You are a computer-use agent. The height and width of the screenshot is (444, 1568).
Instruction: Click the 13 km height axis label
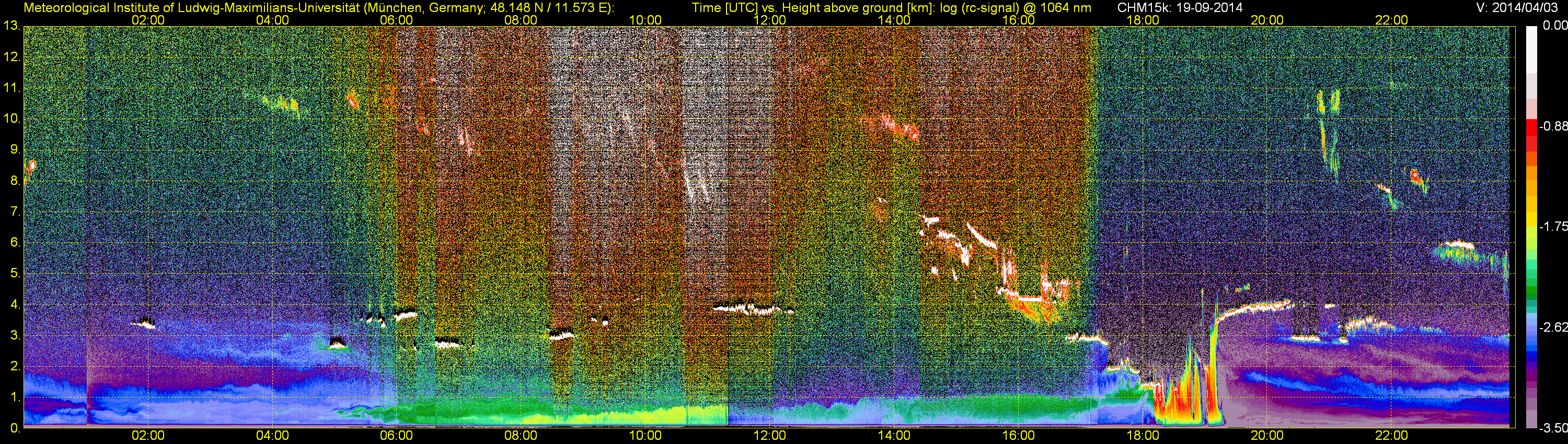(11, 26)
